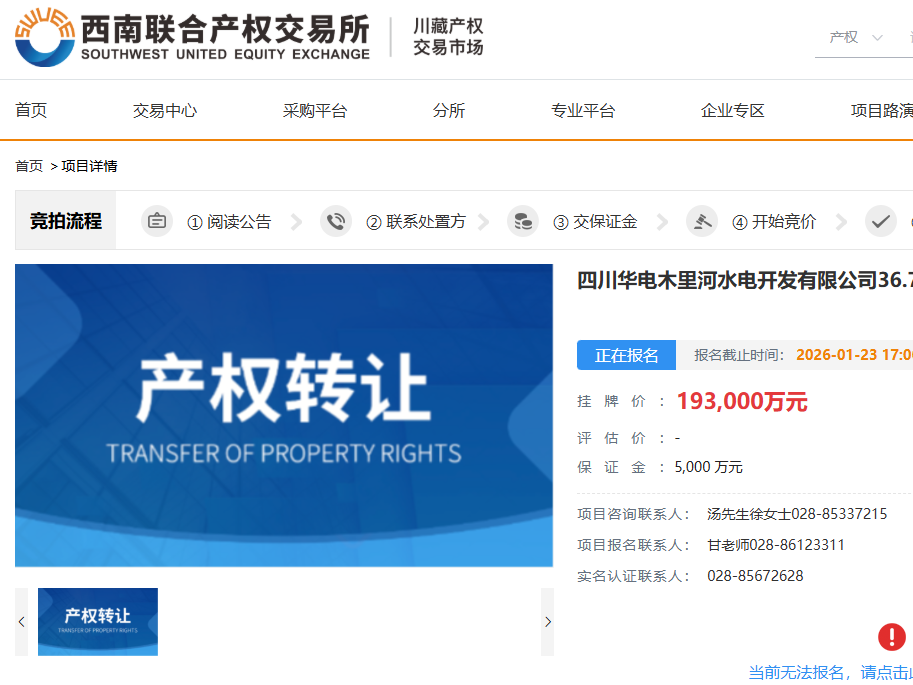
Task: Open the 分所 navigation menu
Action: coord(449,111)
